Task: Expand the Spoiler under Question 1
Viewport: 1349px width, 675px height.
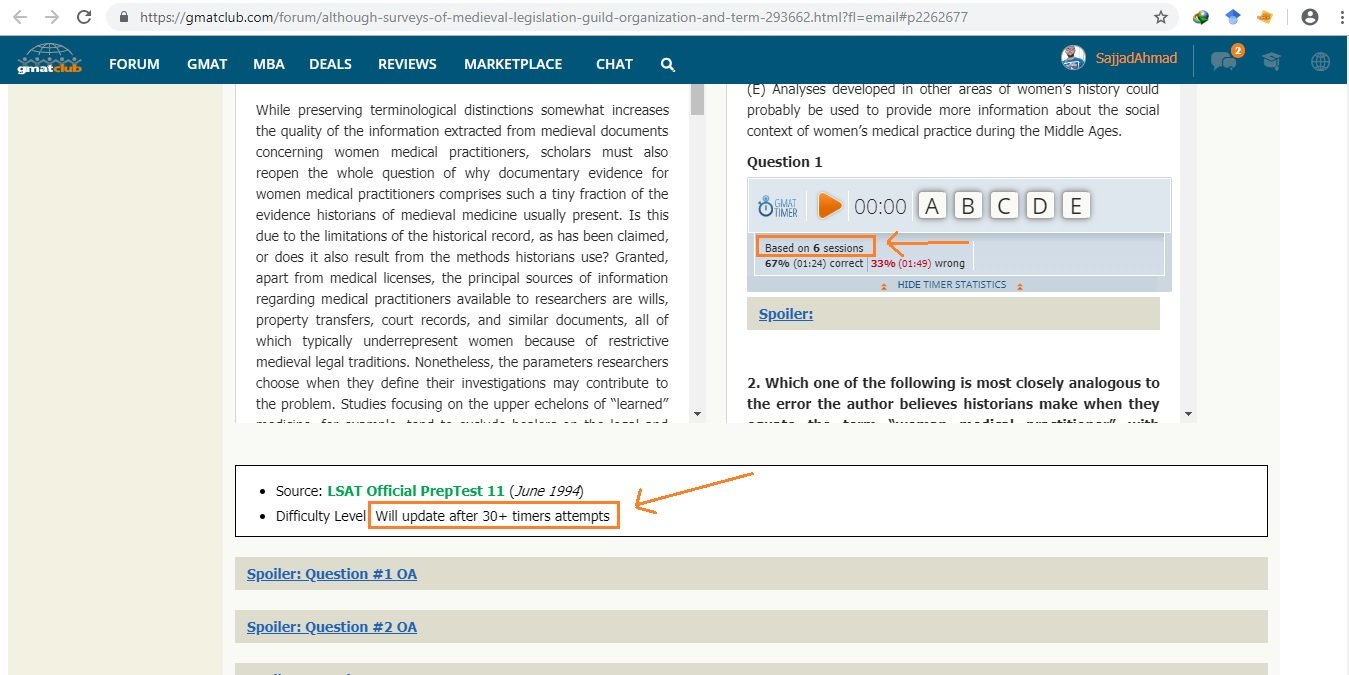Action: point(785,314)
